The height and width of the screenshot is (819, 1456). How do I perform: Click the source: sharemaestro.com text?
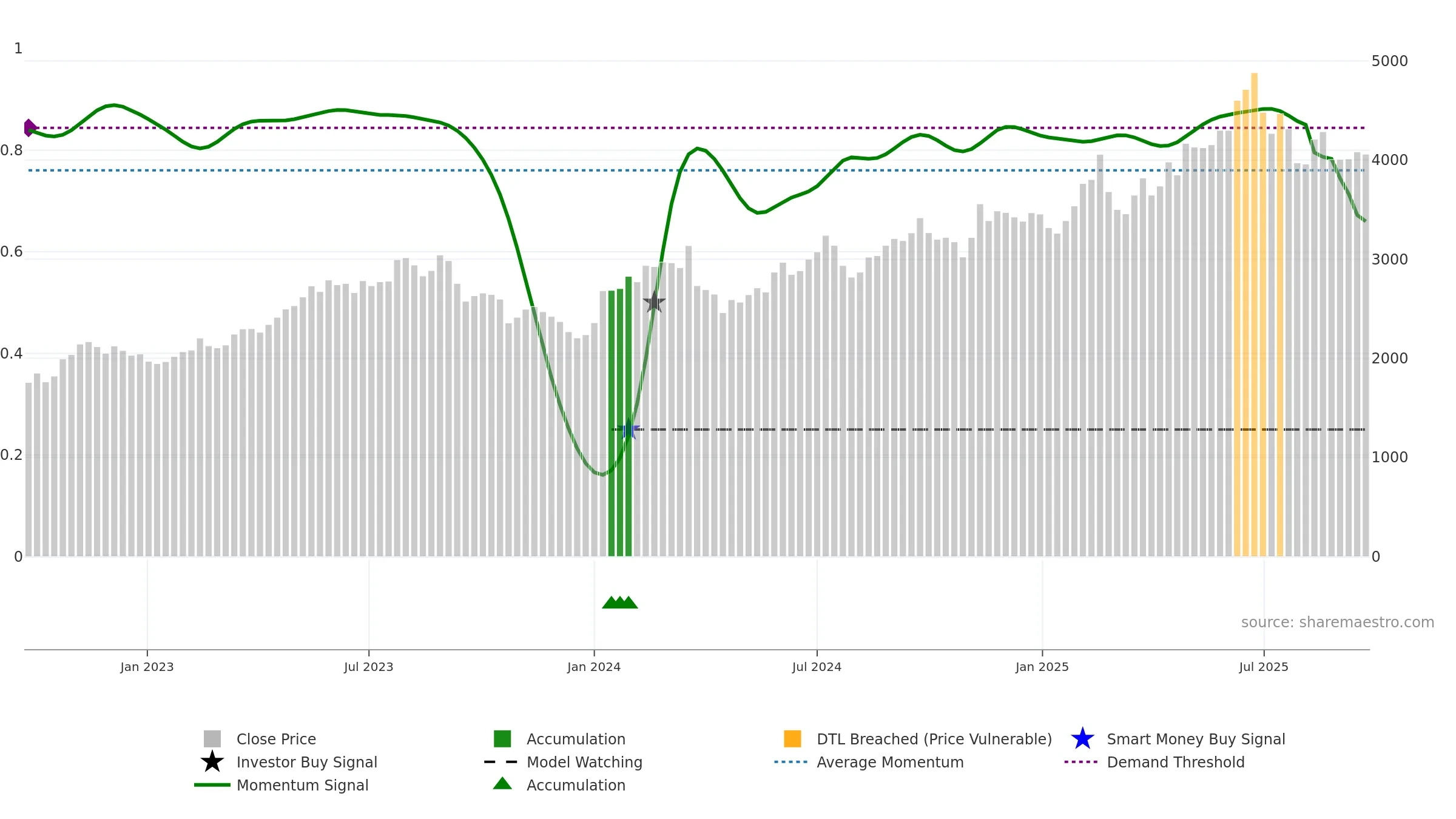pyautogui.click(x=1338, y=622)
